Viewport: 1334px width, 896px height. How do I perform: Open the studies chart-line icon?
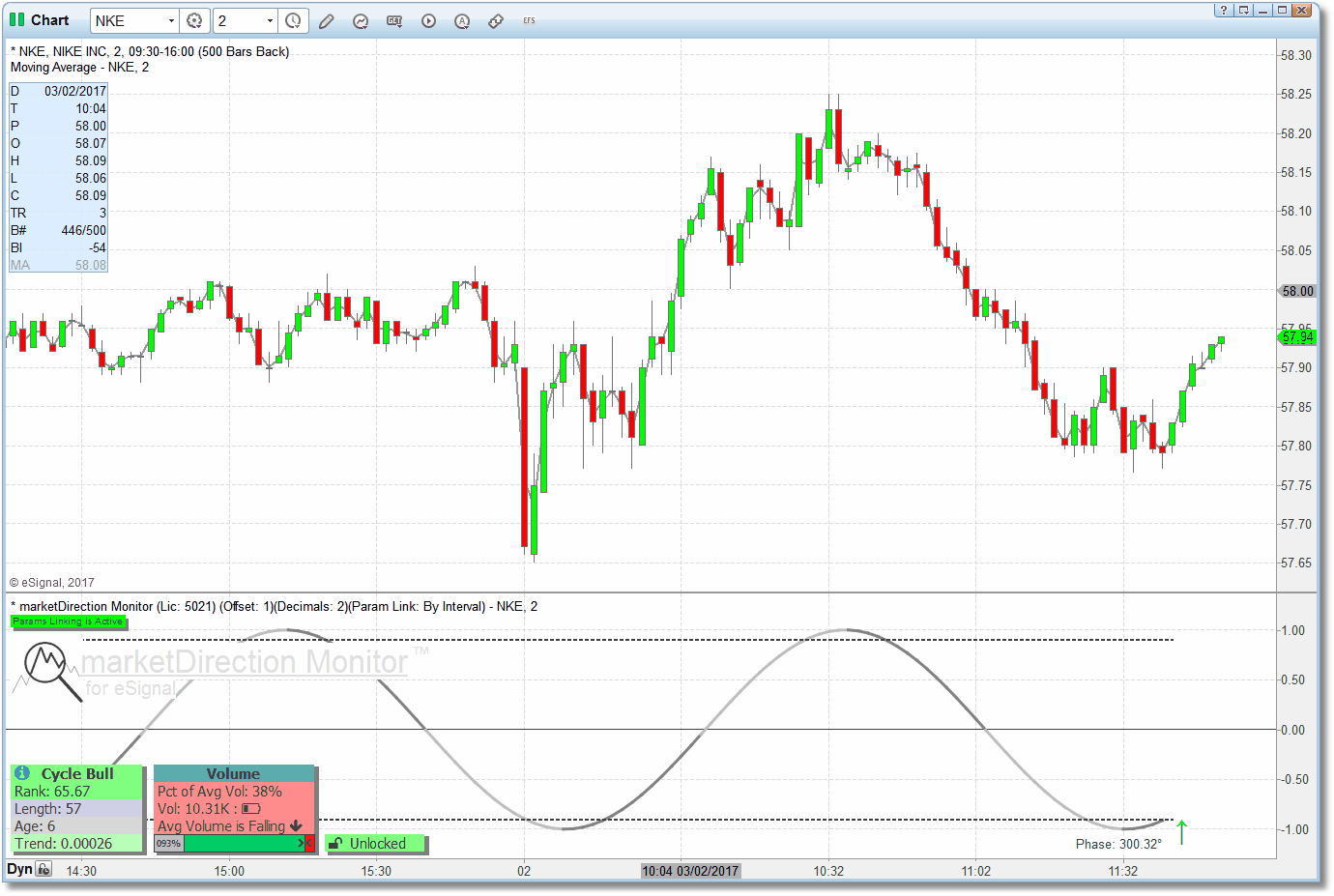click(361, 20)
